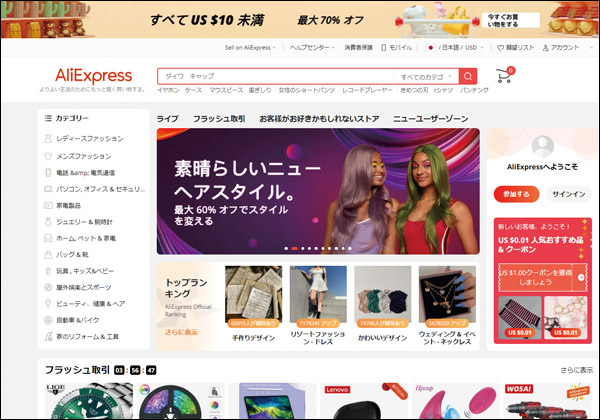Open the ウェディング & イベント ネックレス thumbnail
The width and height of the screenshot is (600, 420).
[447, 294]
